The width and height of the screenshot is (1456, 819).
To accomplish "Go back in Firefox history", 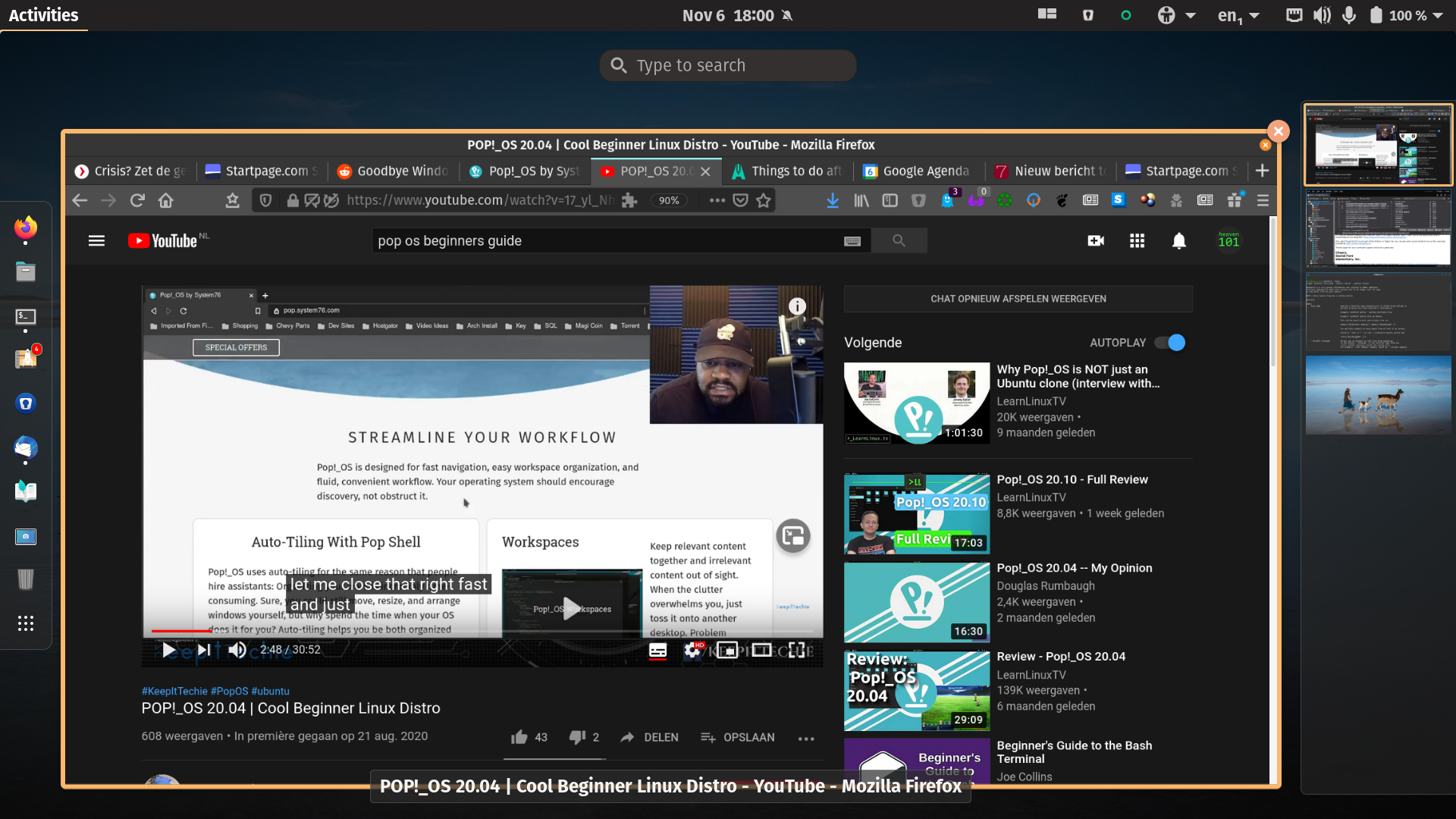I will 80,200.
